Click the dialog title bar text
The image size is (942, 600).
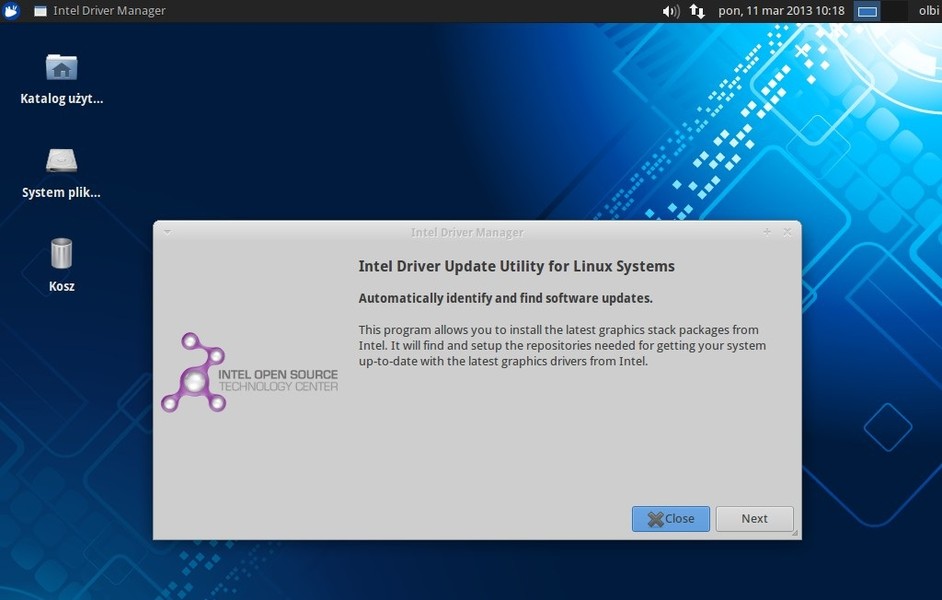467,232
